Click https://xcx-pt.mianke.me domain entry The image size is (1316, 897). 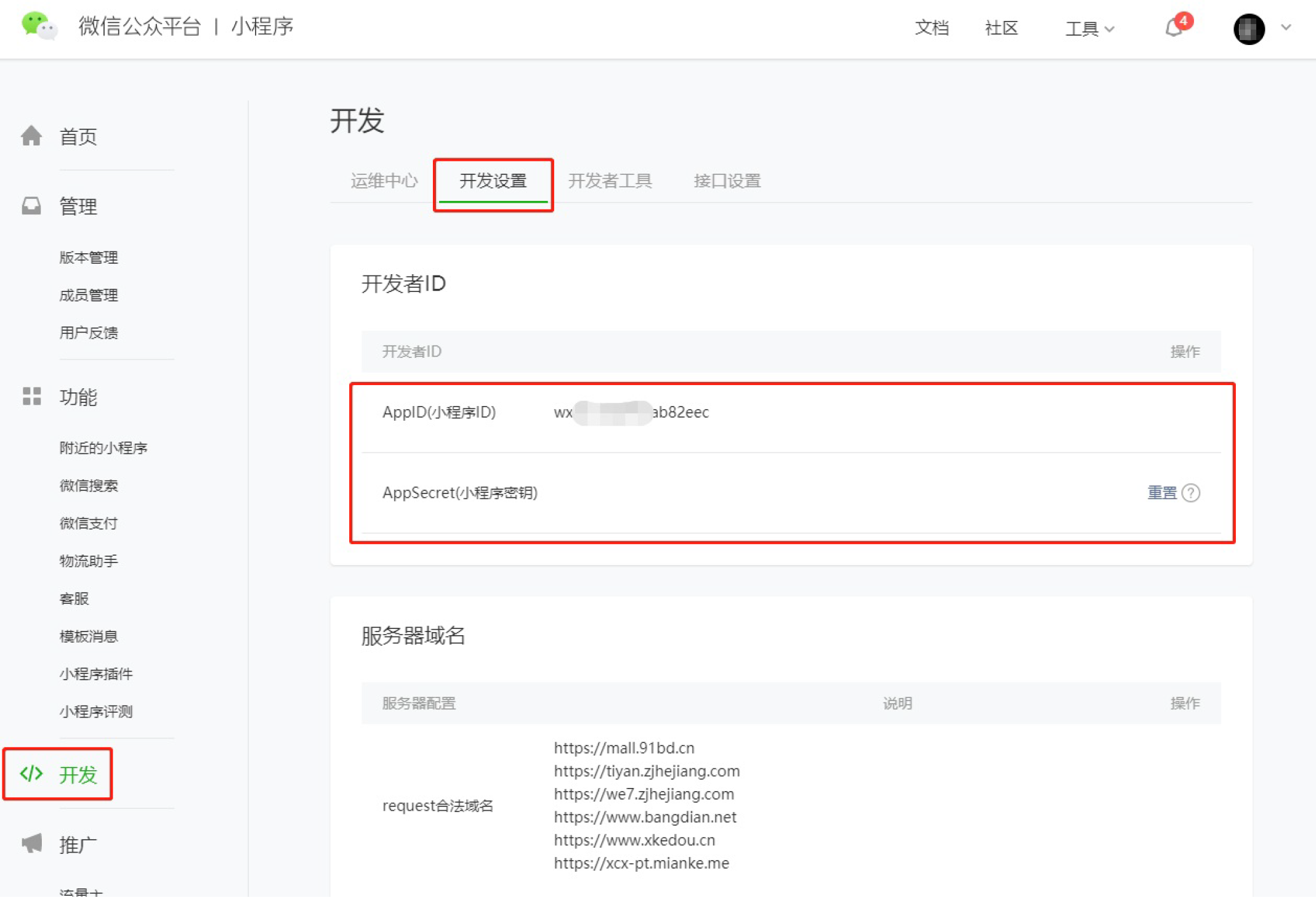click(642, 863)
